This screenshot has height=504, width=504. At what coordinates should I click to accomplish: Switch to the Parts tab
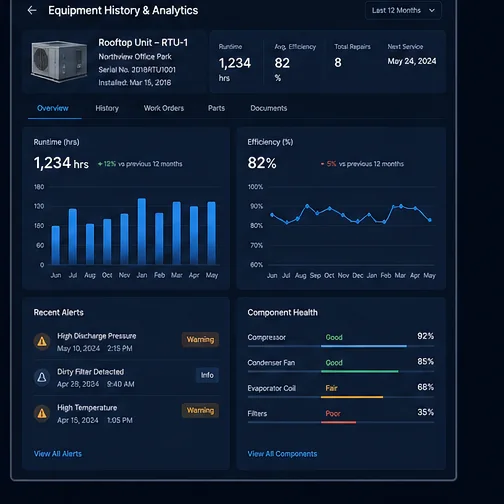[216, 108]
